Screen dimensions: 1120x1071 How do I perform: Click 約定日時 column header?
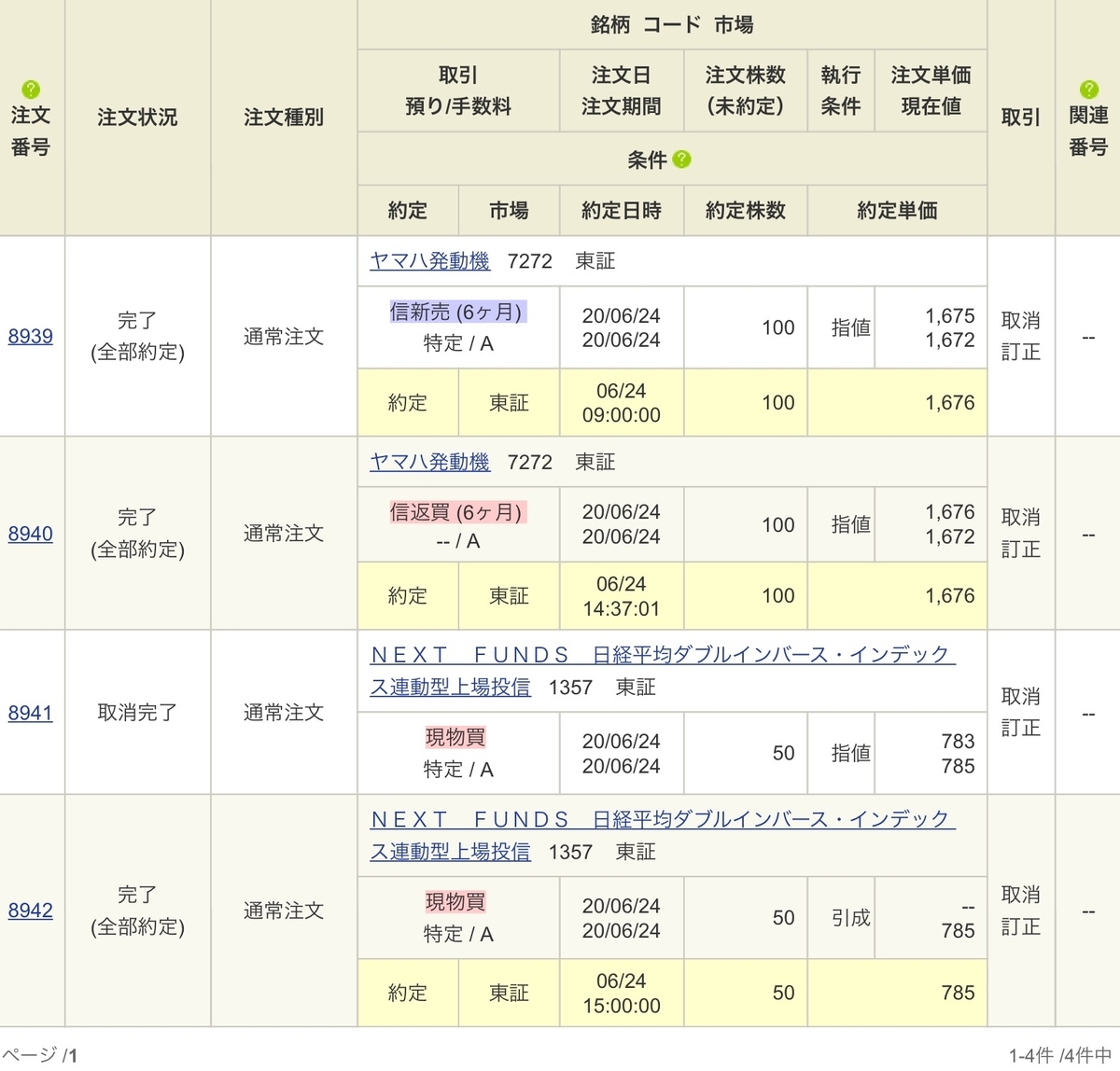(x=622, y=211)
